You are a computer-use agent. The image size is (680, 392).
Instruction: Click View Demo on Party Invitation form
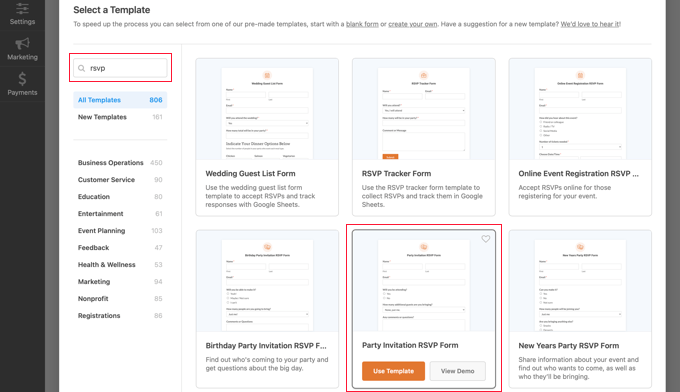pos(458,371)
